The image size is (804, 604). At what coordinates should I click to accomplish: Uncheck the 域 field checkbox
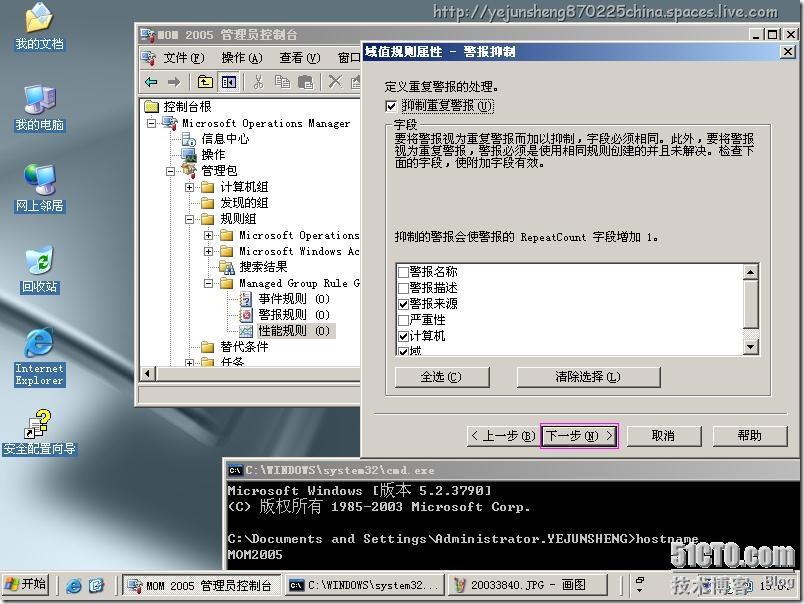point(404,351)
